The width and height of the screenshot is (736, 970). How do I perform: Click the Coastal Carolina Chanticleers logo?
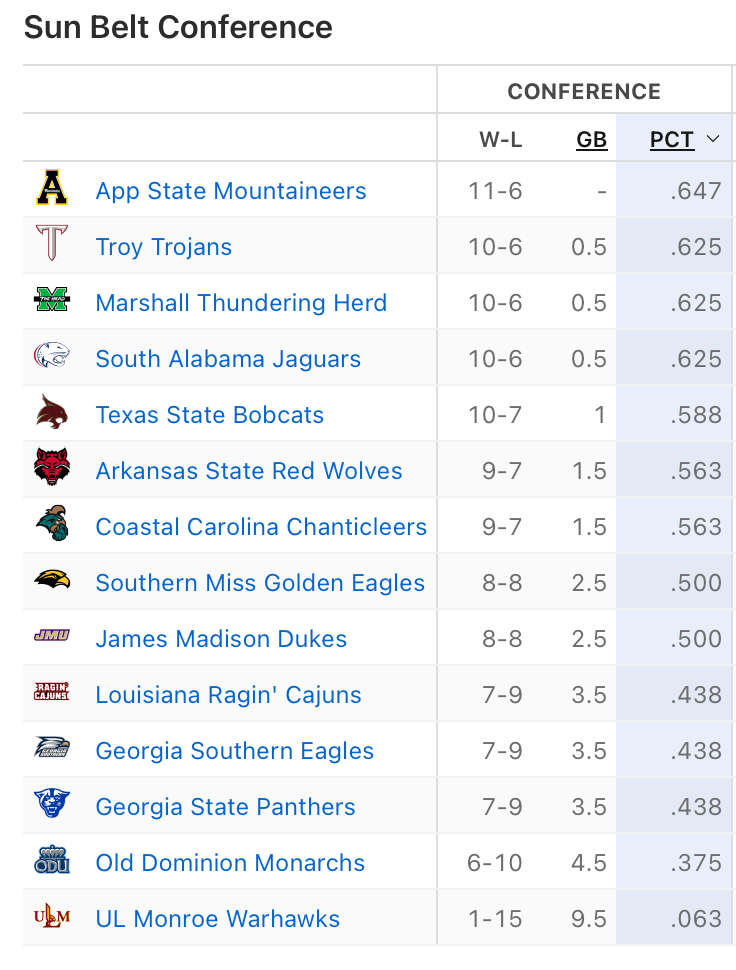point(52,526)
